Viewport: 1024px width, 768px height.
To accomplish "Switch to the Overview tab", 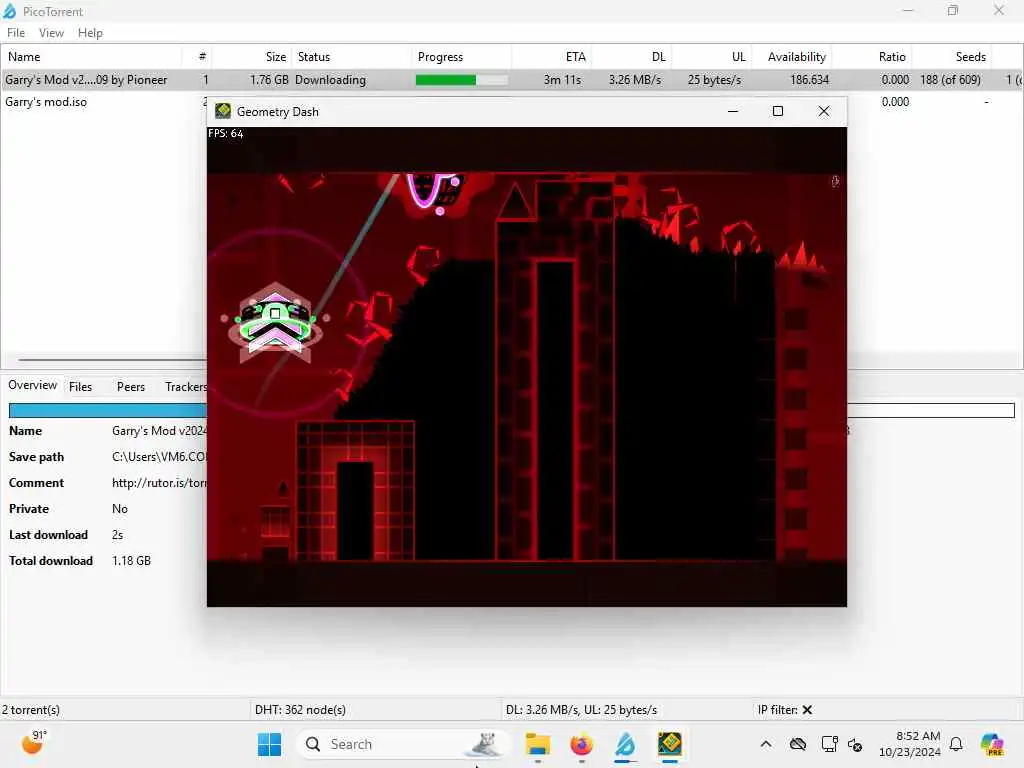I will pos(33,385).
